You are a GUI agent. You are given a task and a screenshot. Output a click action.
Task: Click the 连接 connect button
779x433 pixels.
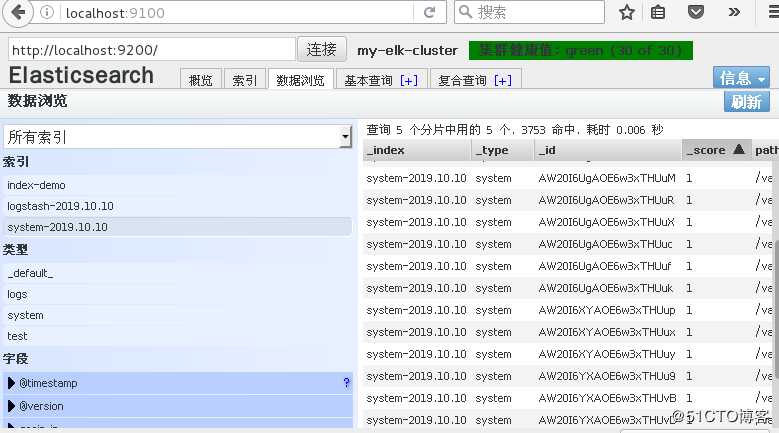(321, 49)
